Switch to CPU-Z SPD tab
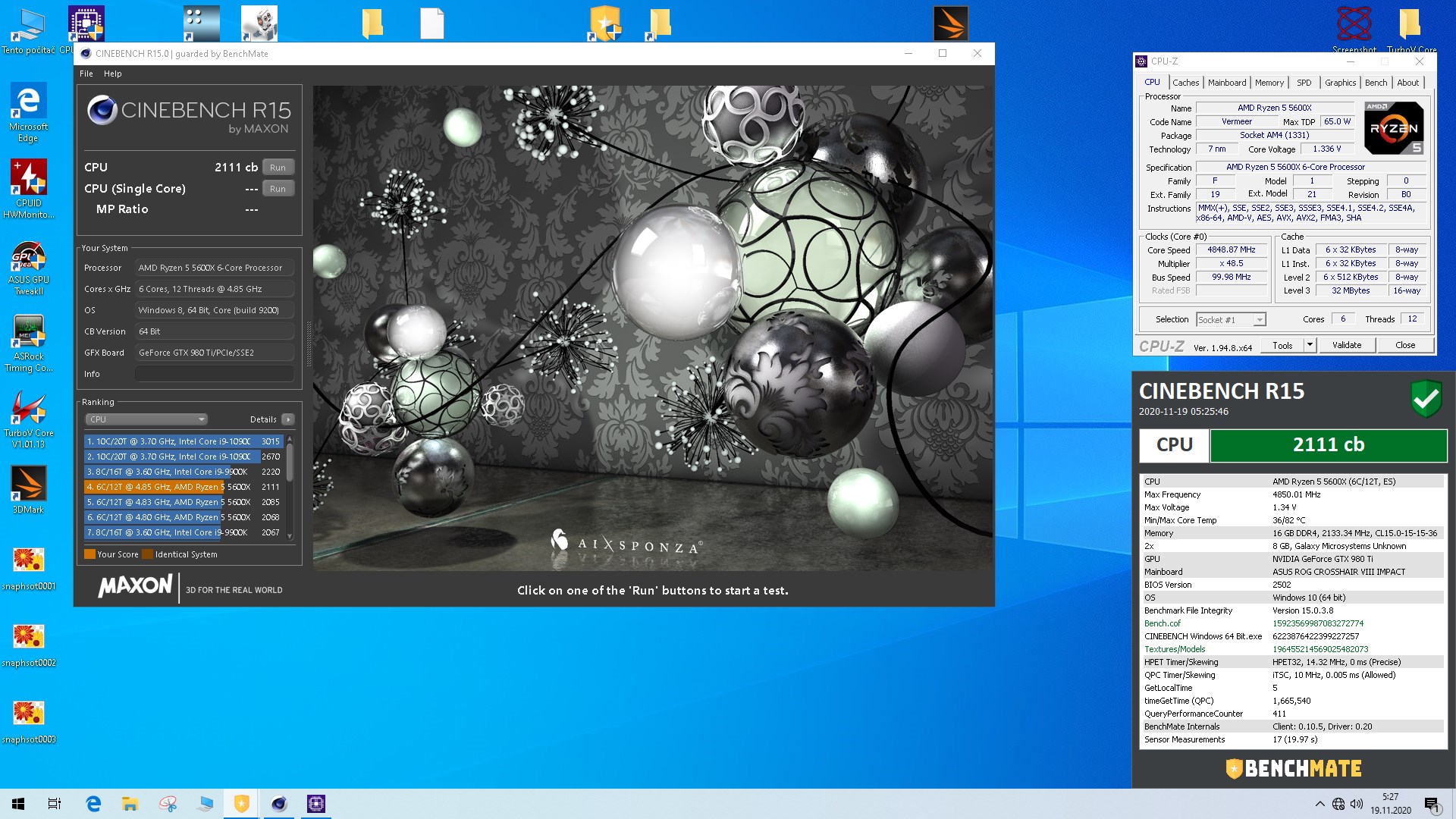Screen dimensions: 1456x819 (1304, 83)
